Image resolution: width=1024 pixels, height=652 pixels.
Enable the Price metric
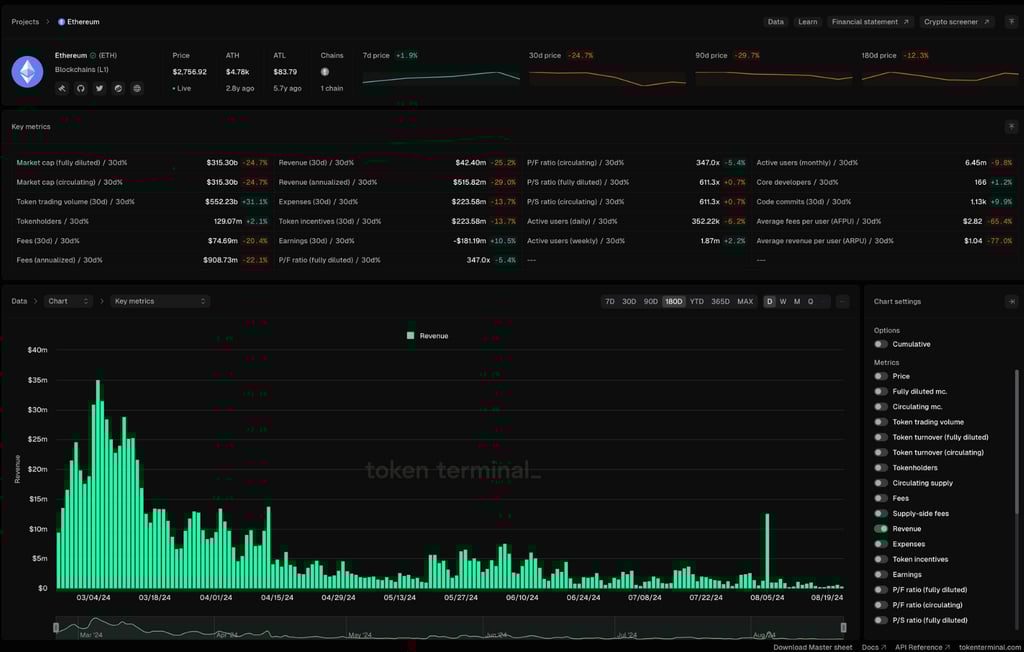[881, 376]
